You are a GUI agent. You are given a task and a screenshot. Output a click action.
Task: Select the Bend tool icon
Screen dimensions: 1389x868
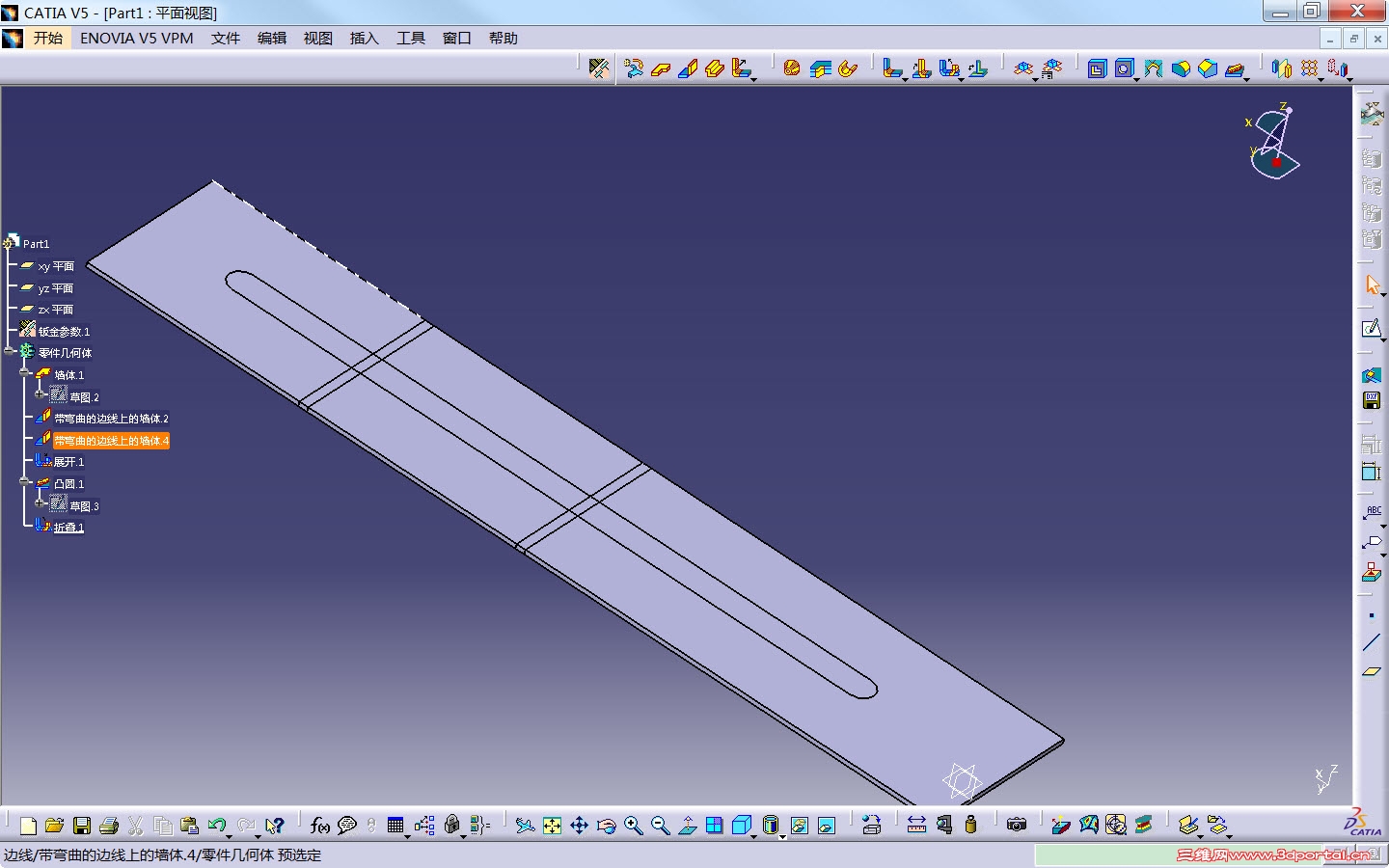click(x=892, y=68)
